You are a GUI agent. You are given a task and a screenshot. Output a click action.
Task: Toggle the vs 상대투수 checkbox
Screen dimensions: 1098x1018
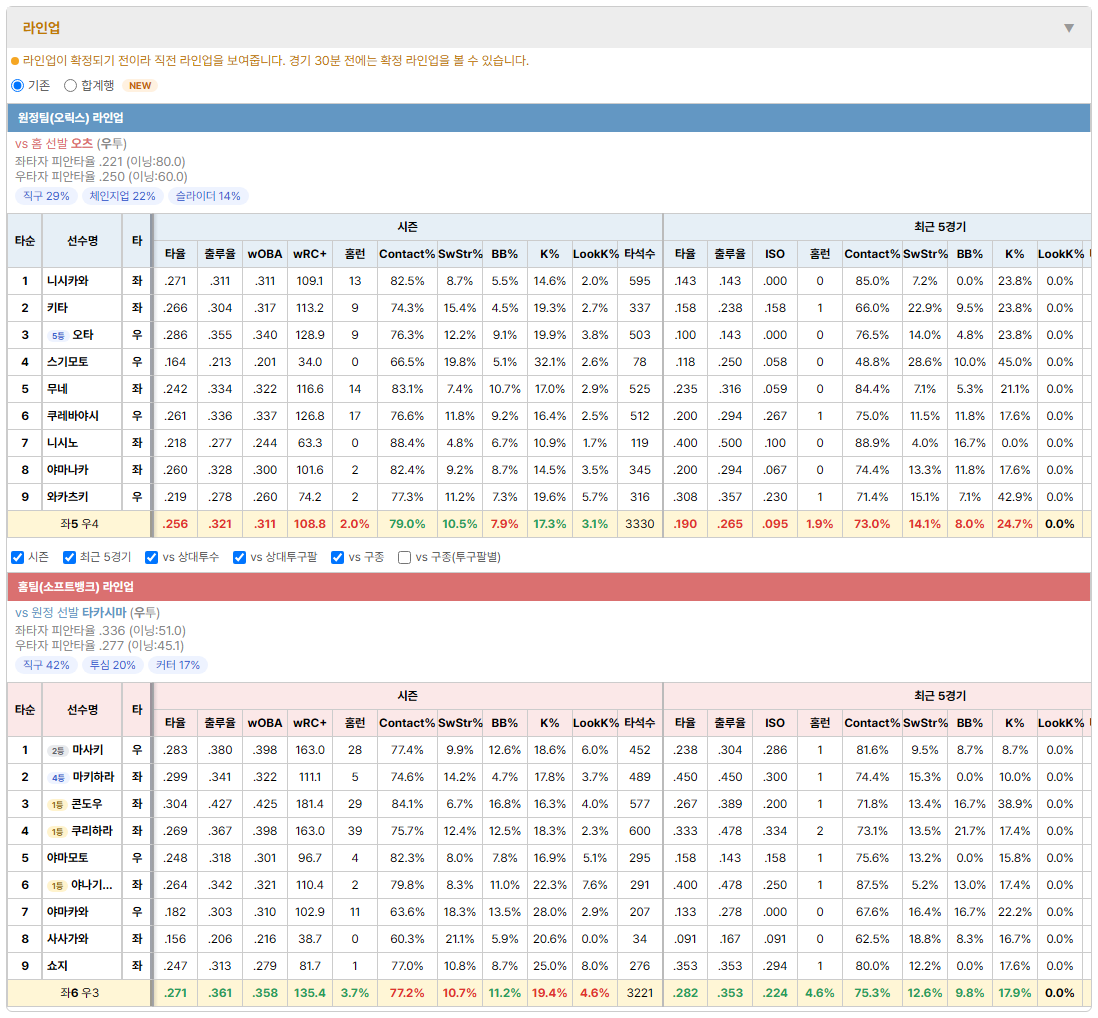(151, 557)
